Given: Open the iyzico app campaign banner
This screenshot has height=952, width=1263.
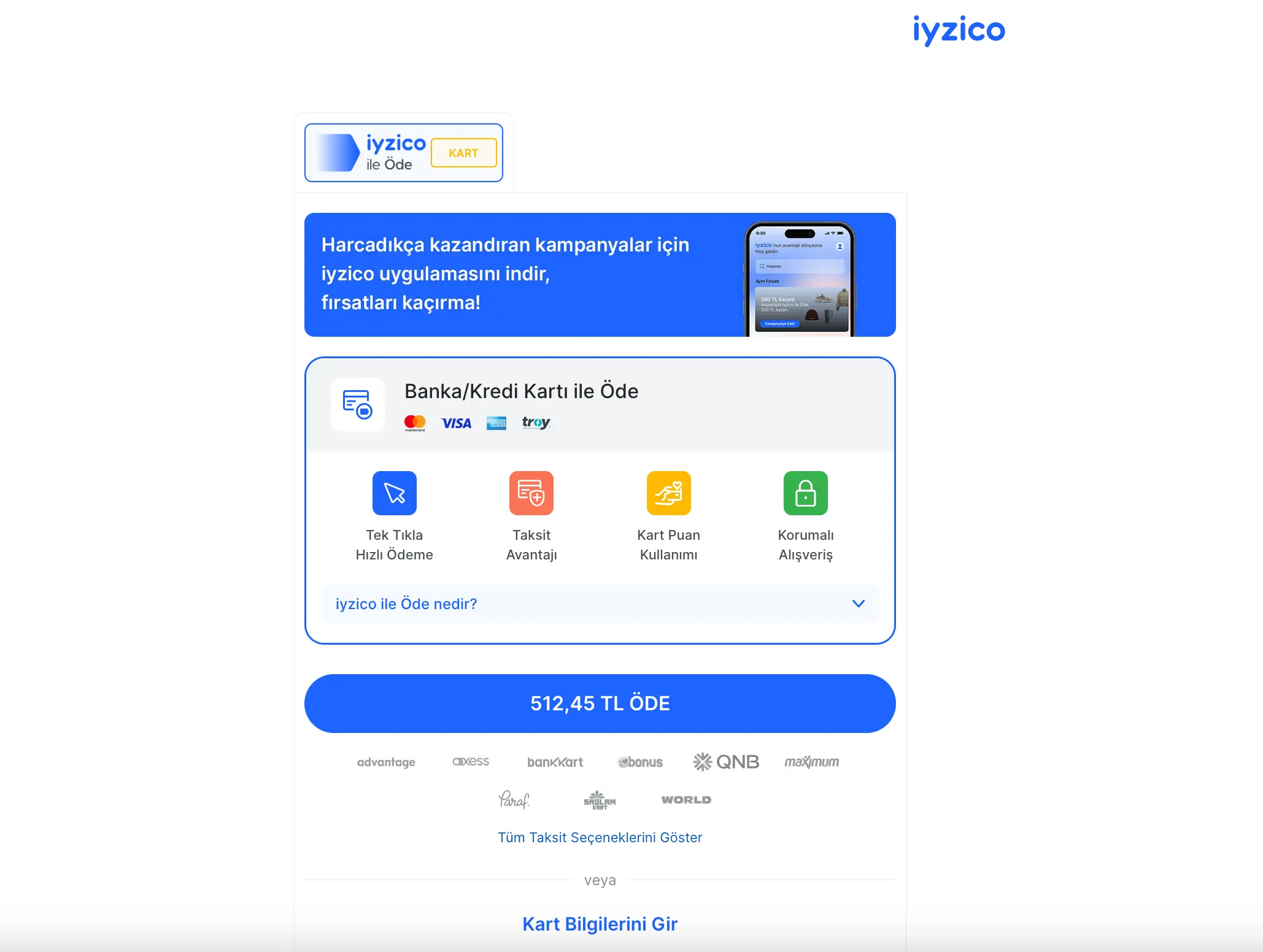Looking at the screenshot, I should (600, 275).
